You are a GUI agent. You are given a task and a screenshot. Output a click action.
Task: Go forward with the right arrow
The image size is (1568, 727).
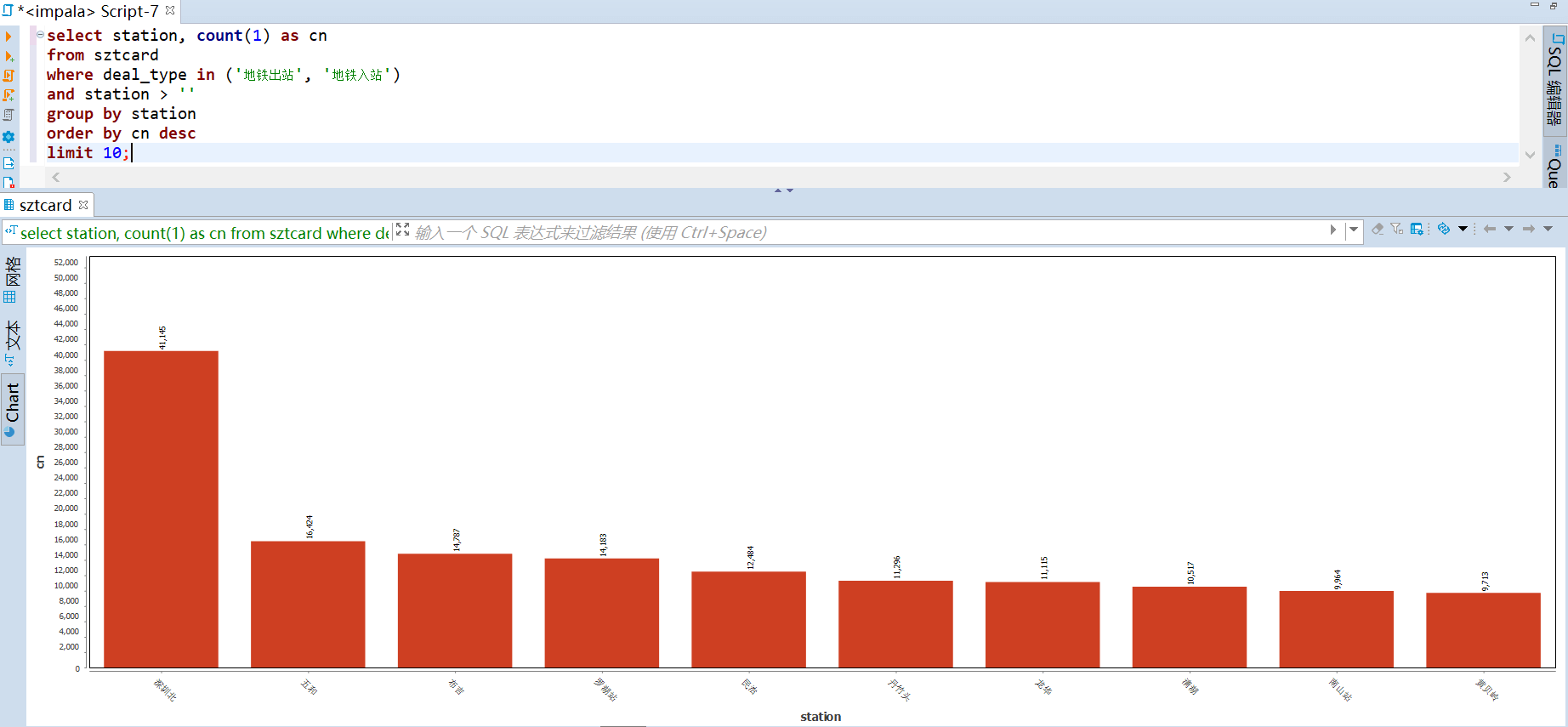(x=1529, y=229)
